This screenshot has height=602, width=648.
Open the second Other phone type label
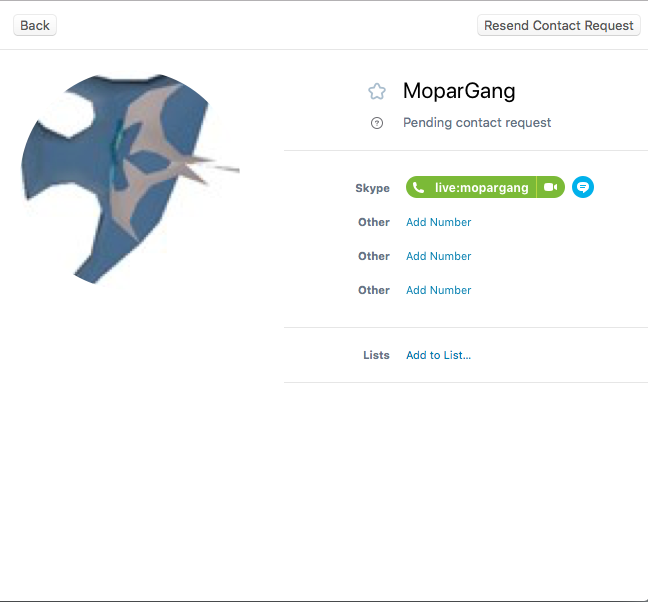click(374, 256)
